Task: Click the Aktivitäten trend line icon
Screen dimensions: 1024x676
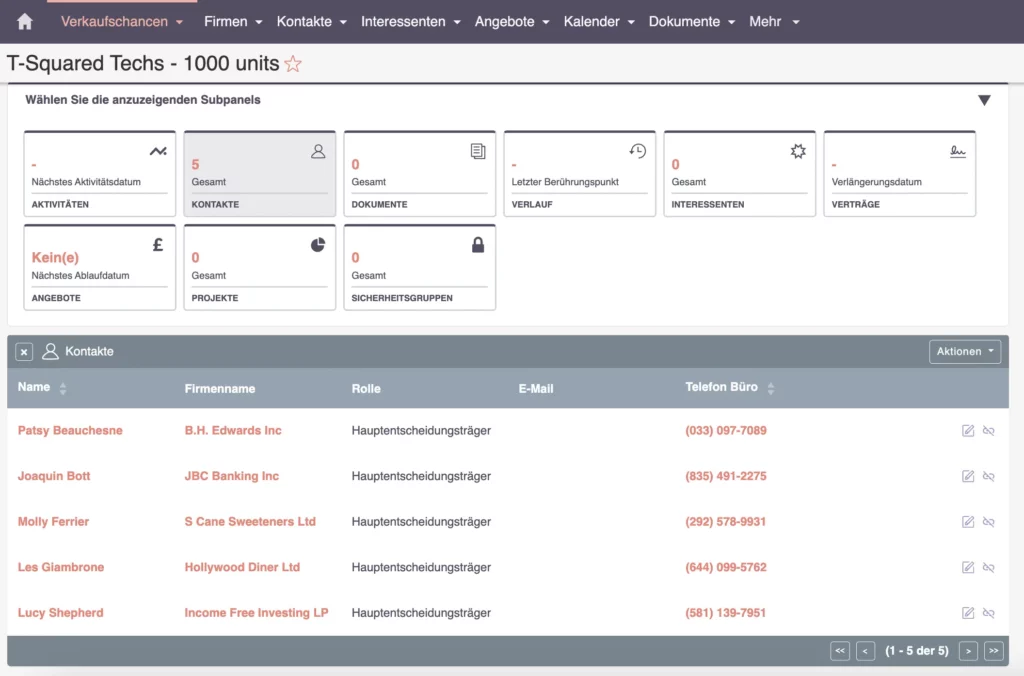Action: click(158, 152)
